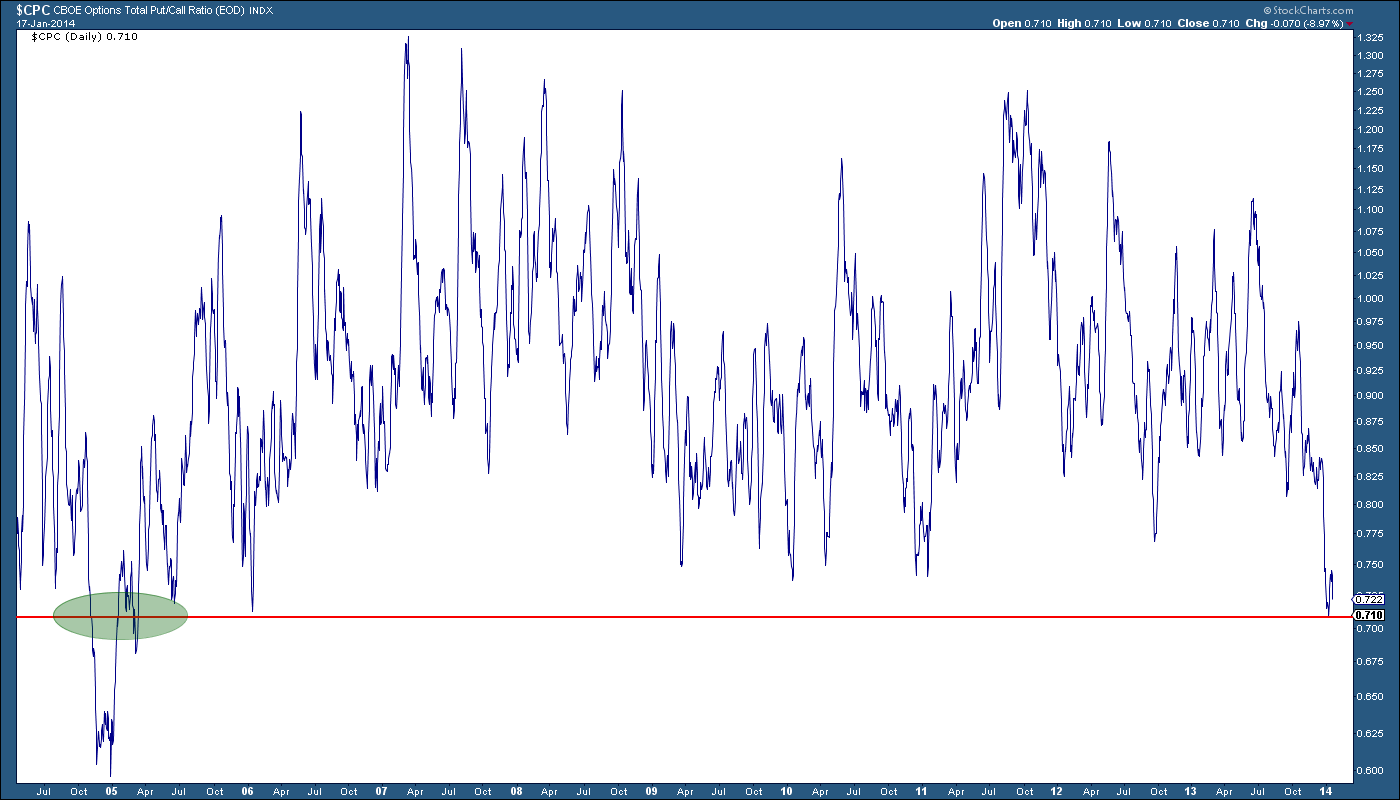Select the 07 year marker on time axis

pyautogui.click(x=381, y=791)
